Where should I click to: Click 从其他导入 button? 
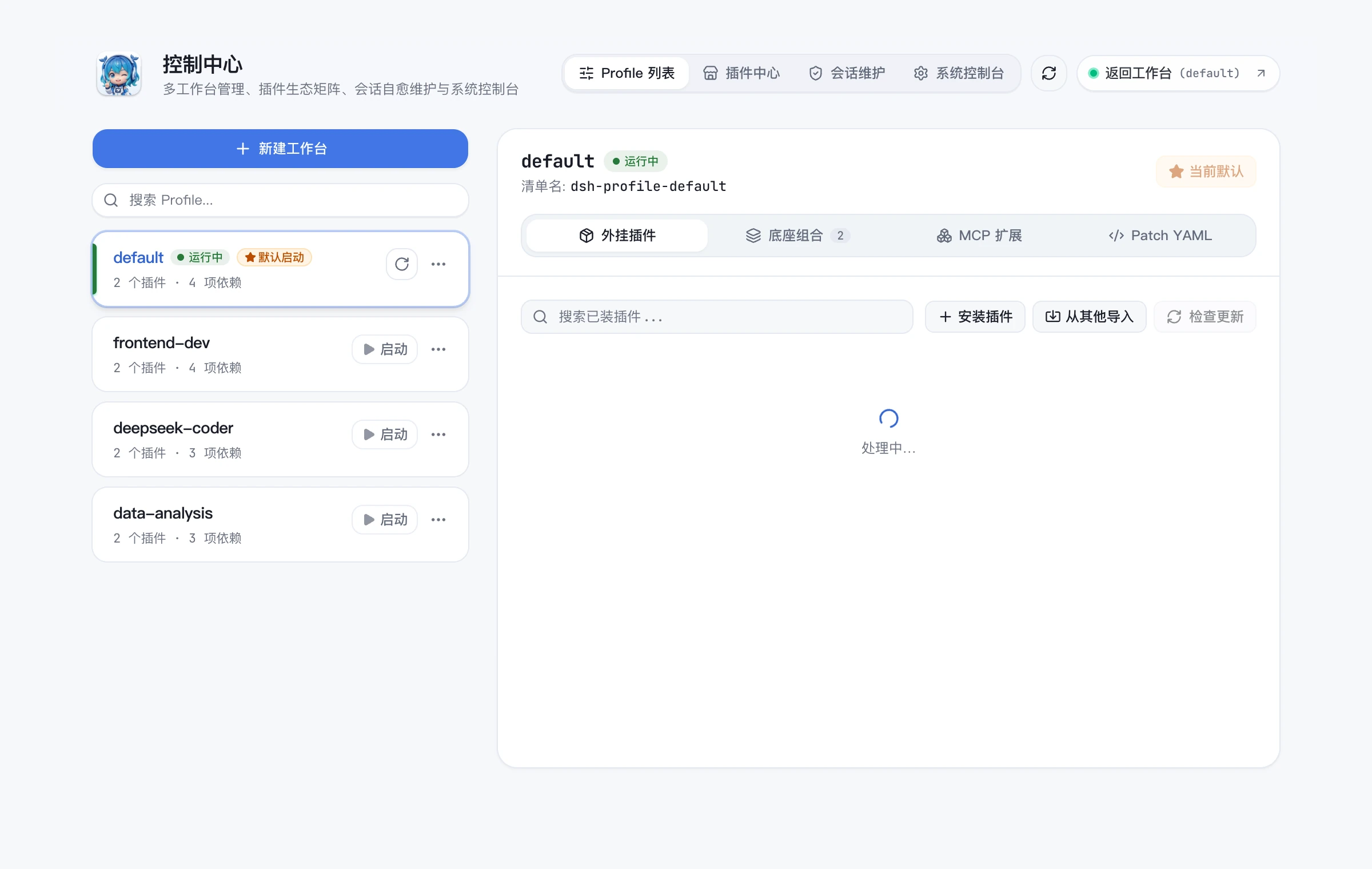[x=1090, y=317]
